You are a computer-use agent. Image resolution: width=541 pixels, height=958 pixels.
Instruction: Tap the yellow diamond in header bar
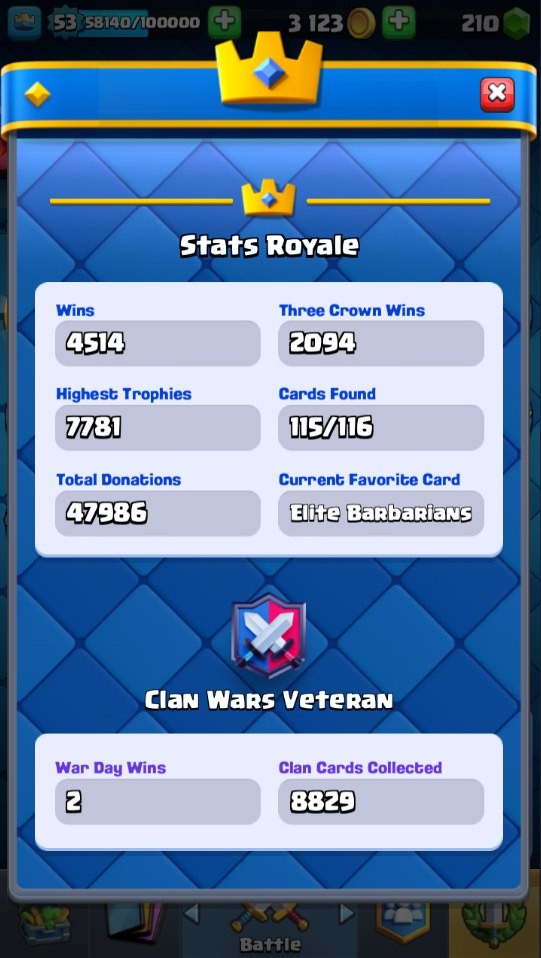[37, 94]
